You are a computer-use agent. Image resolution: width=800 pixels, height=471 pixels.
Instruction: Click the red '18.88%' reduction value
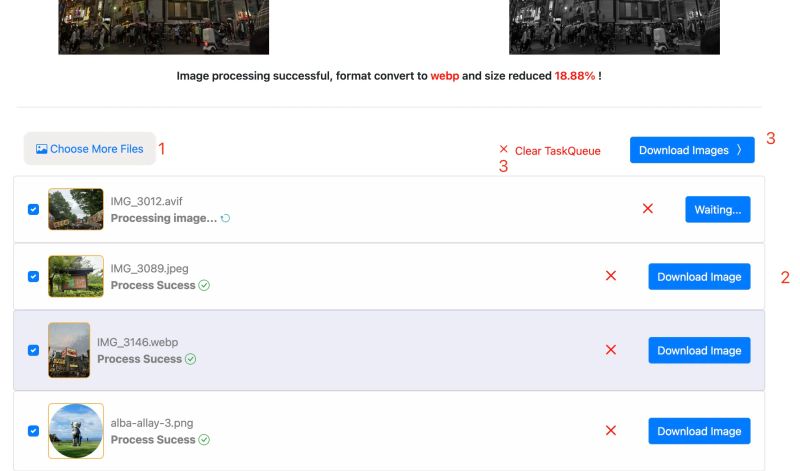tap(575, 76)
